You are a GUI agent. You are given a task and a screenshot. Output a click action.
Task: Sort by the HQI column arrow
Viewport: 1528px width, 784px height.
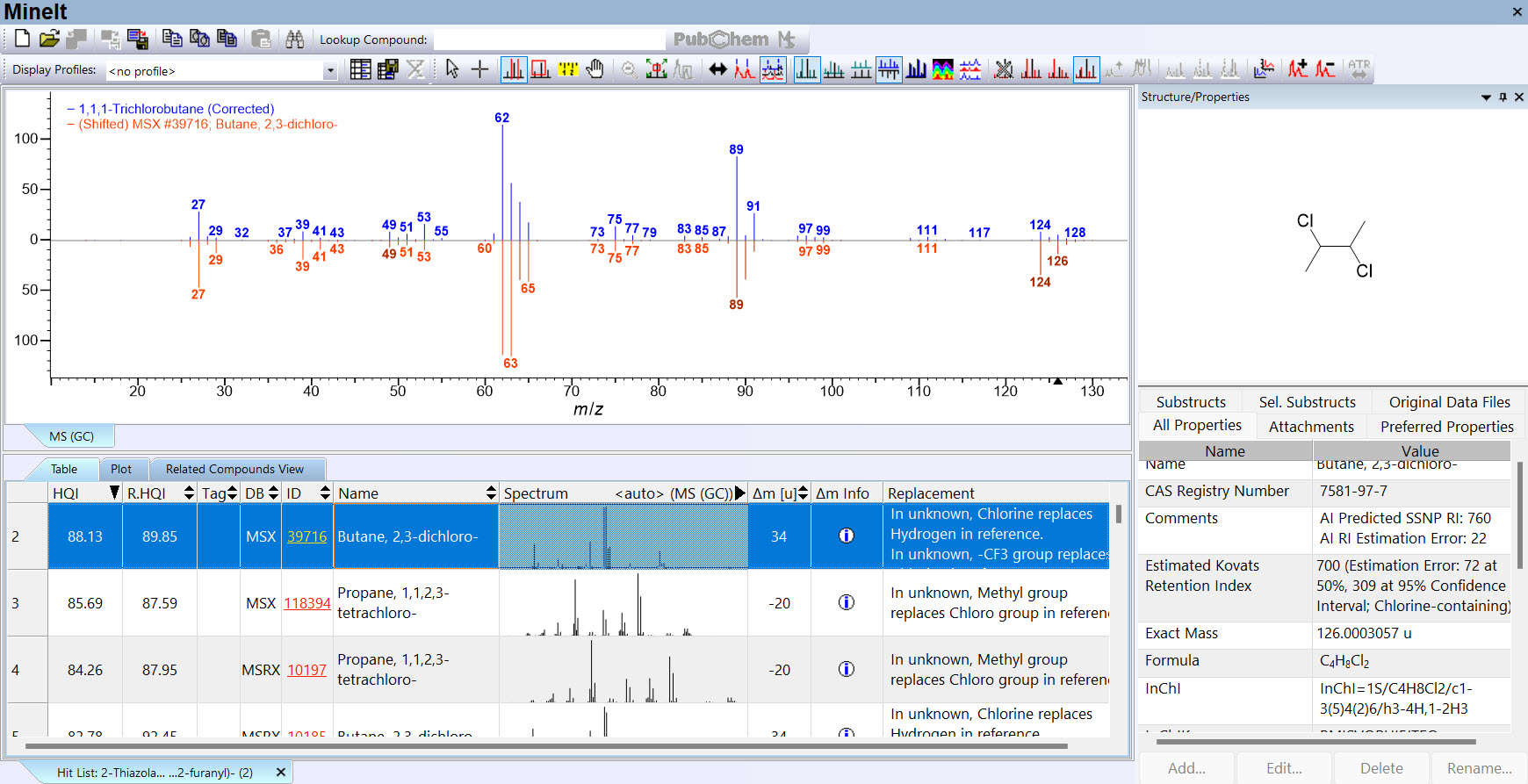[x=114, y=493]
